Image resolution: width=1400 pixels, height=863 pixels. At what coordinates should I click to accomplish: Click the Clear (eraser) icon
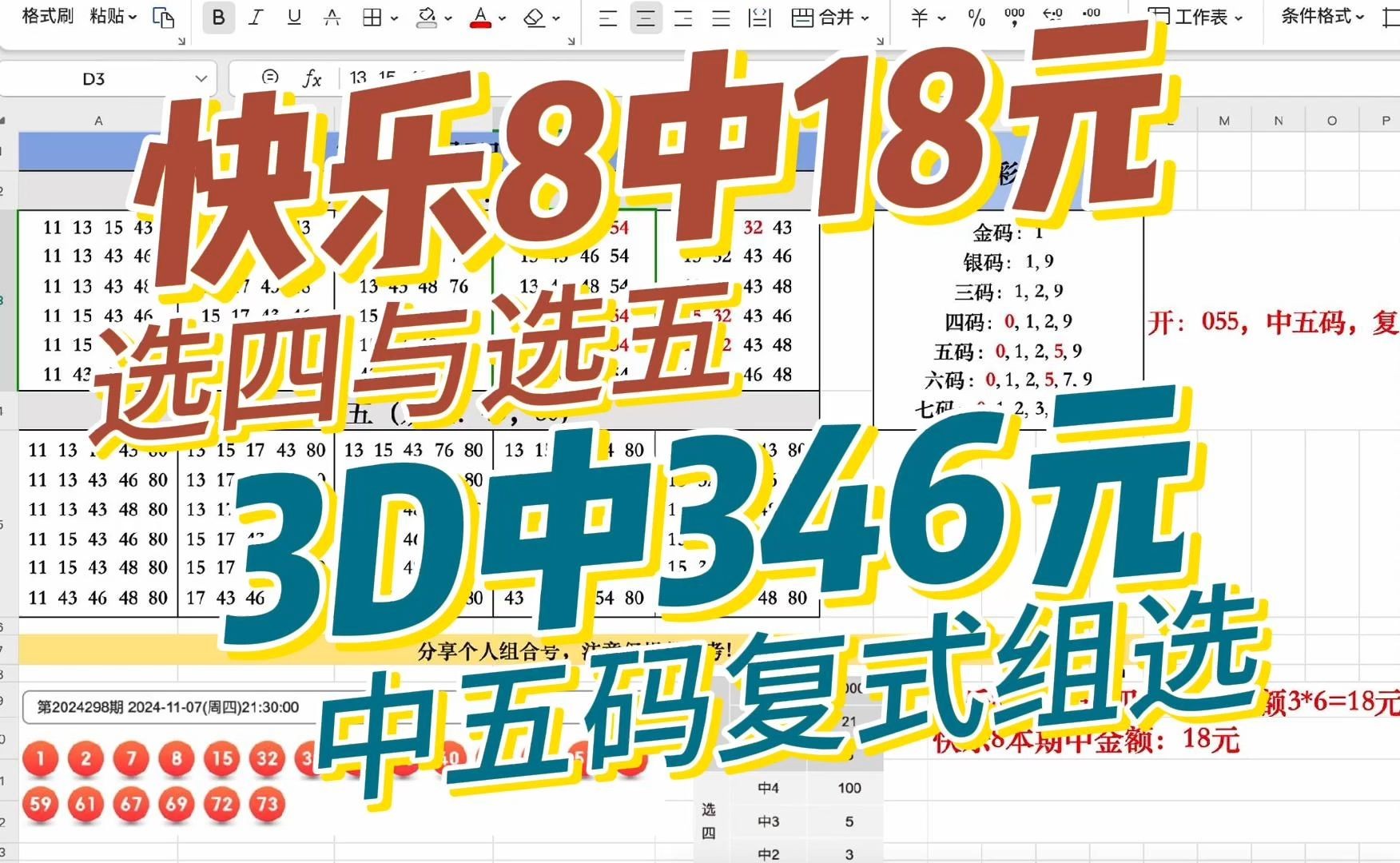pyautogui.click(x=534, y=18)
